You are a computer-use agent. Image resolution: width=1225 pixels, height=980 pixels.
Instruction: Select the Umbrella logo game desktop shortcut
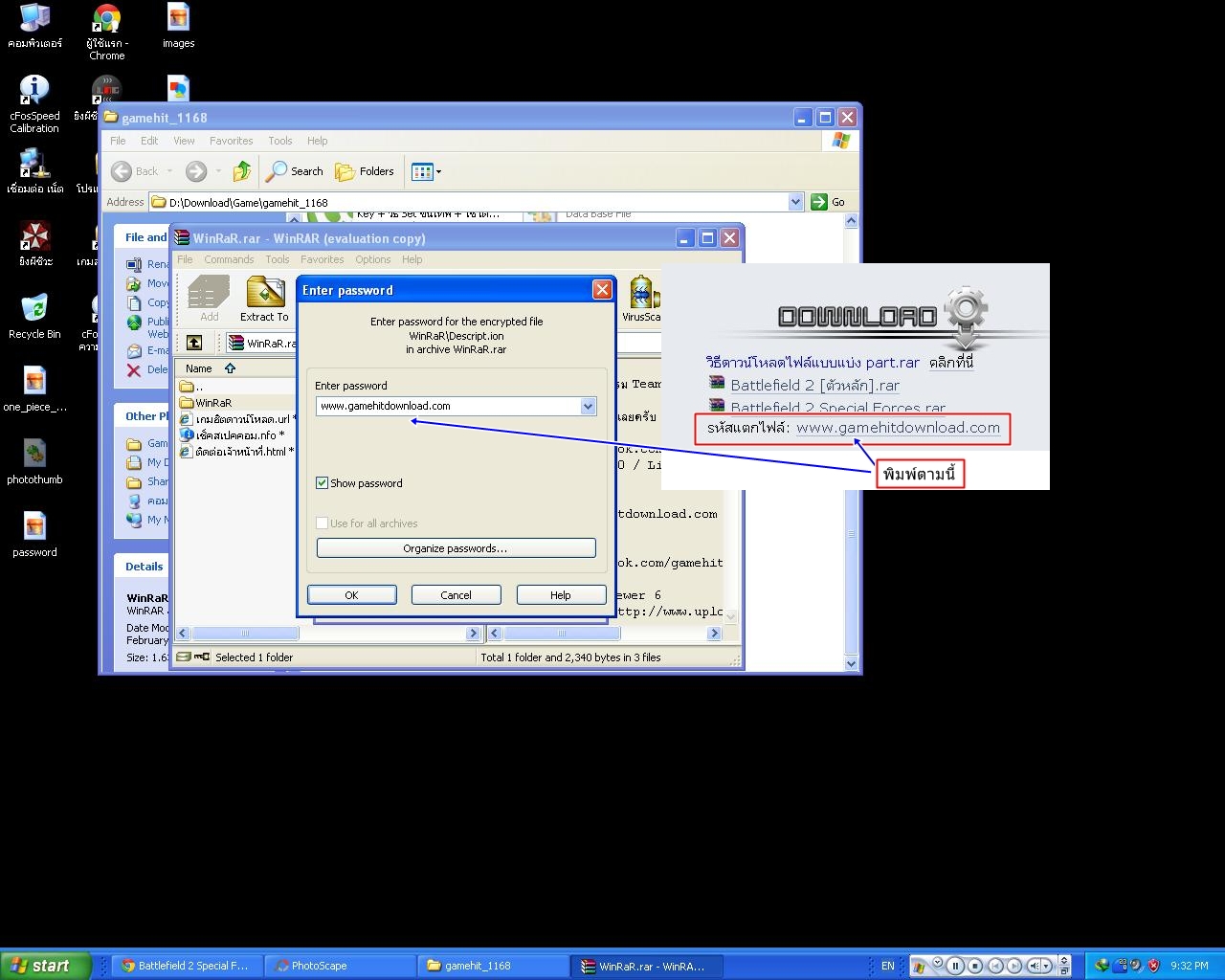tap(35, 243)
